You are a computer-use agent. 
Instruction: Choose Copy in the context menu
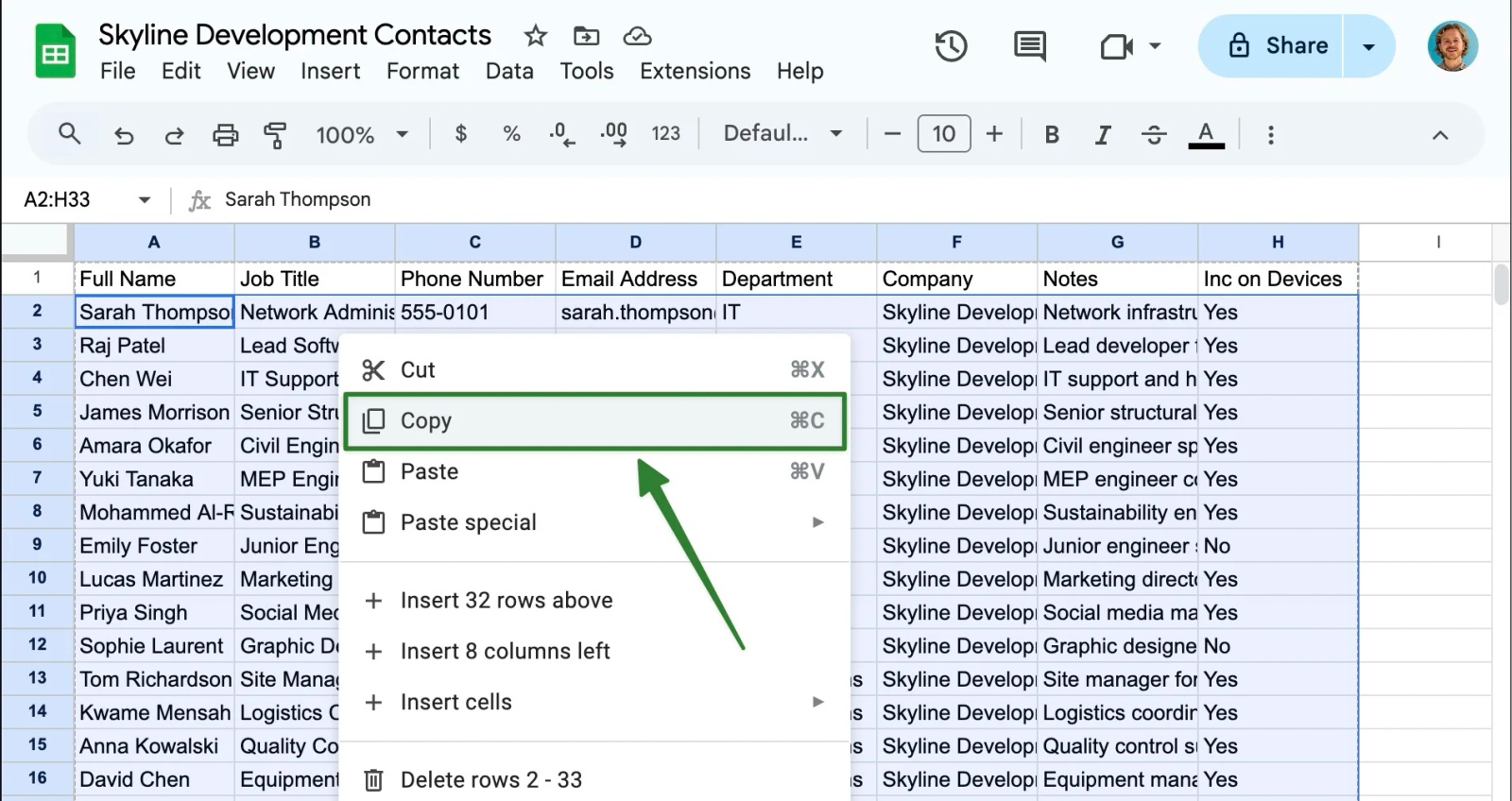tap(594, 420)
